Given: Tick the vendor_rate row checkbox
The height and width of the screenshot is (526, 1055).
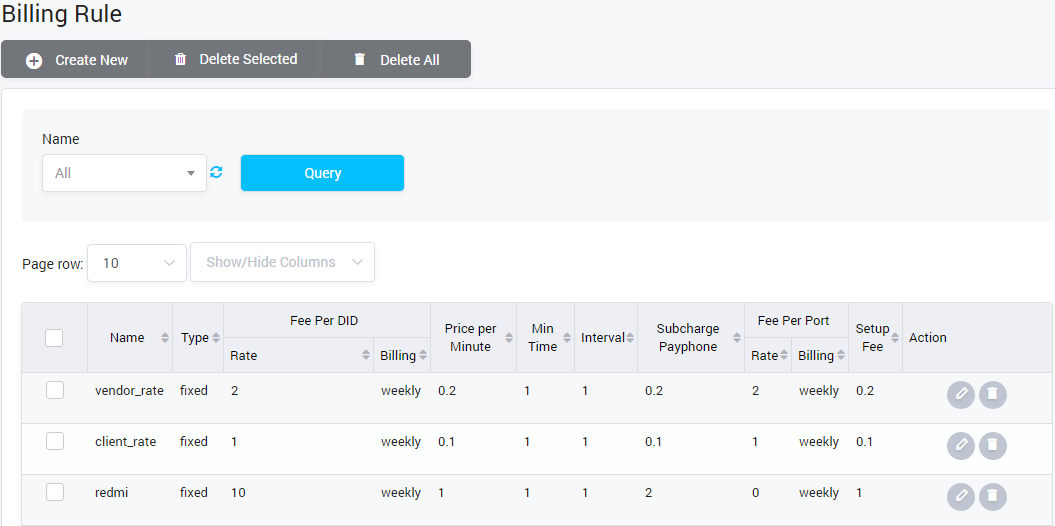Looking at the screenshot, I should pyautogui.click(x=55, y=390).
